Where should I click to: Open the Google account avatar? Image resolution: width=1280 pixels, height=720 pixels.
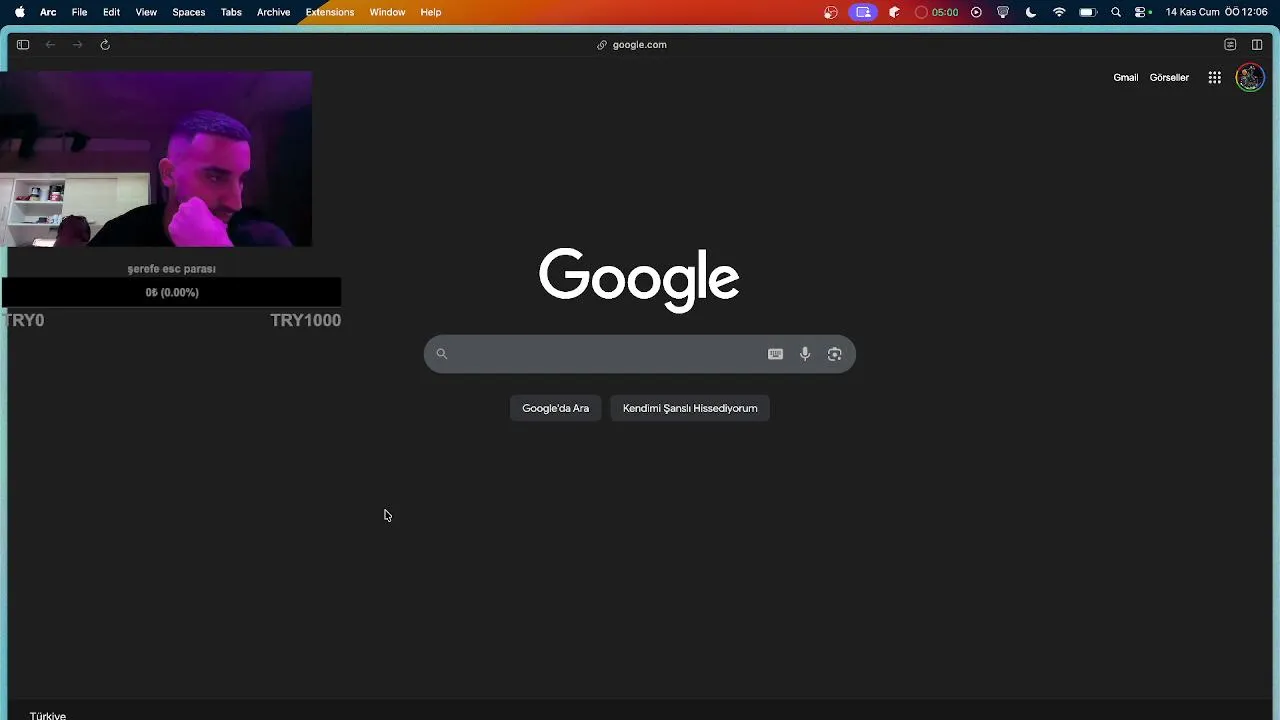[x=1250, y=77]
